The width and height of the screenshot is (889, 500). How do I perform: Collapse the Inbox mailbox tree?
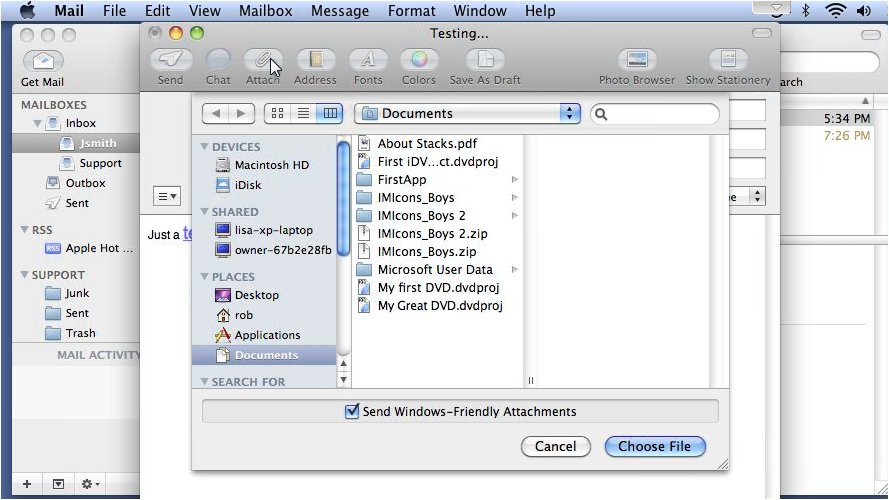tap(37, 123)
